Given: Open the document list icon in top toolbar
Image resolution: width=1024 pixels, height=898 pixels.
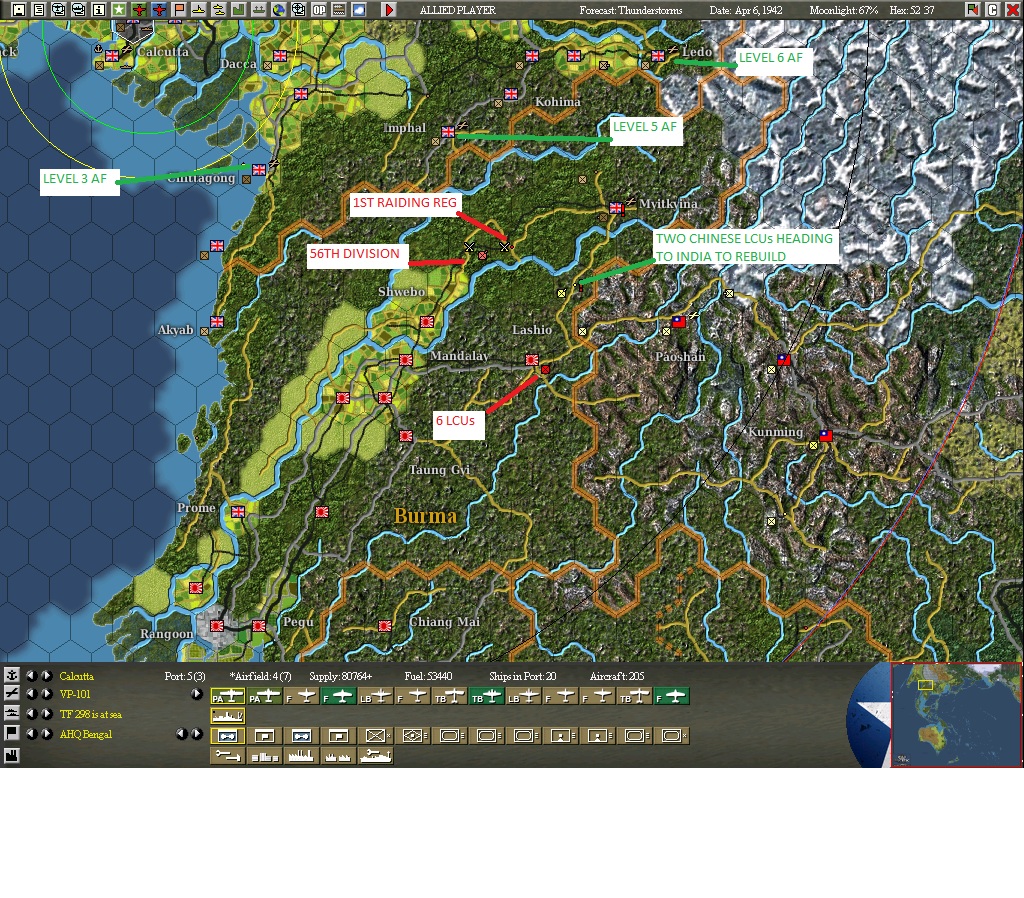Looking at the screenshot, I should tap(39, 10).
